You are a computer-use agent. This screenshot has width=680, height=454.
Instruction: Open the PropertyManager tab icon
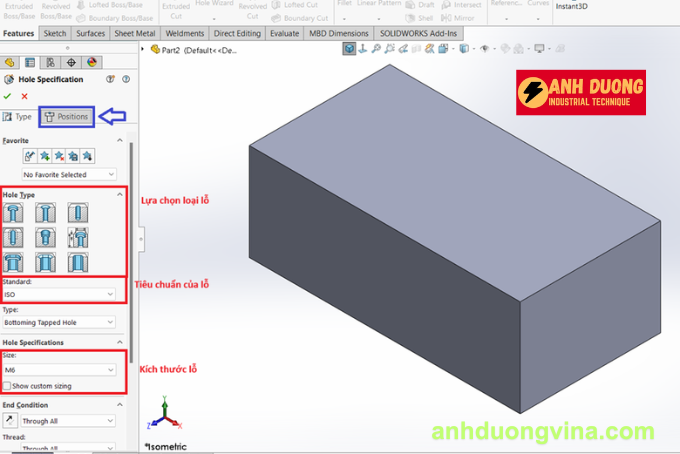pos(28,61)
